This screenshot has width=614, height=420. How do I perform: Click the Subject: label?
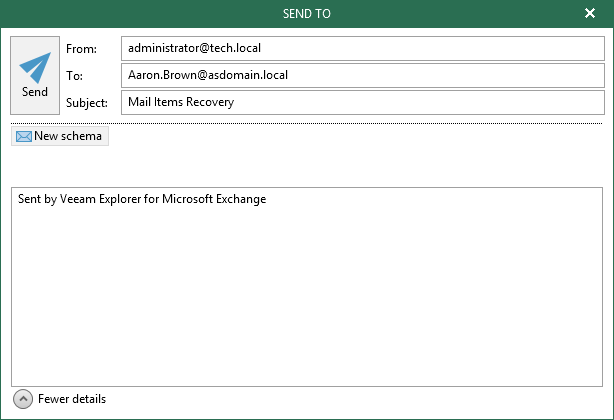click(87, 103)
